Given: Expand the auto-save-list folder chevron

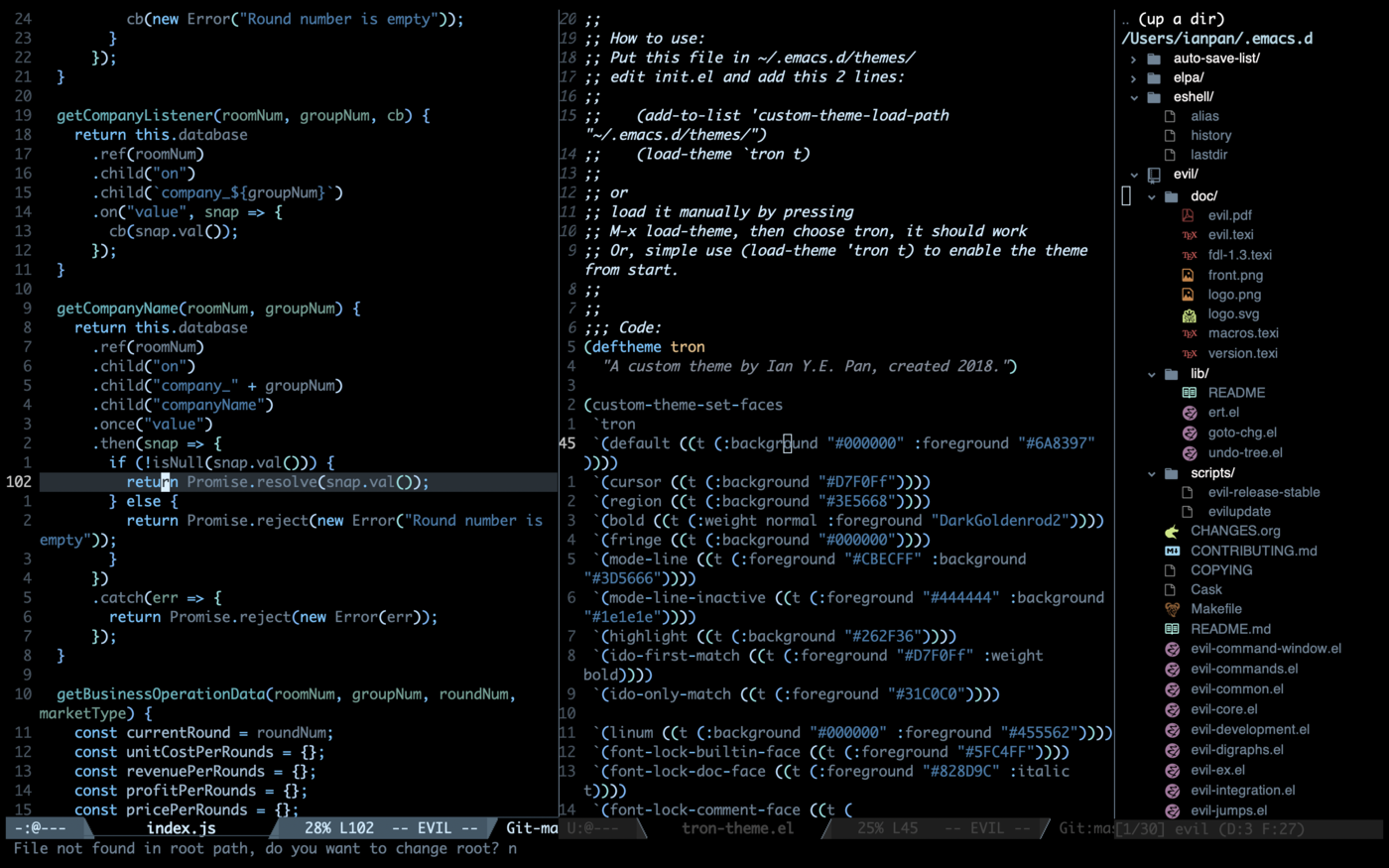Looking at the screenshot, I should [1133, 59].
